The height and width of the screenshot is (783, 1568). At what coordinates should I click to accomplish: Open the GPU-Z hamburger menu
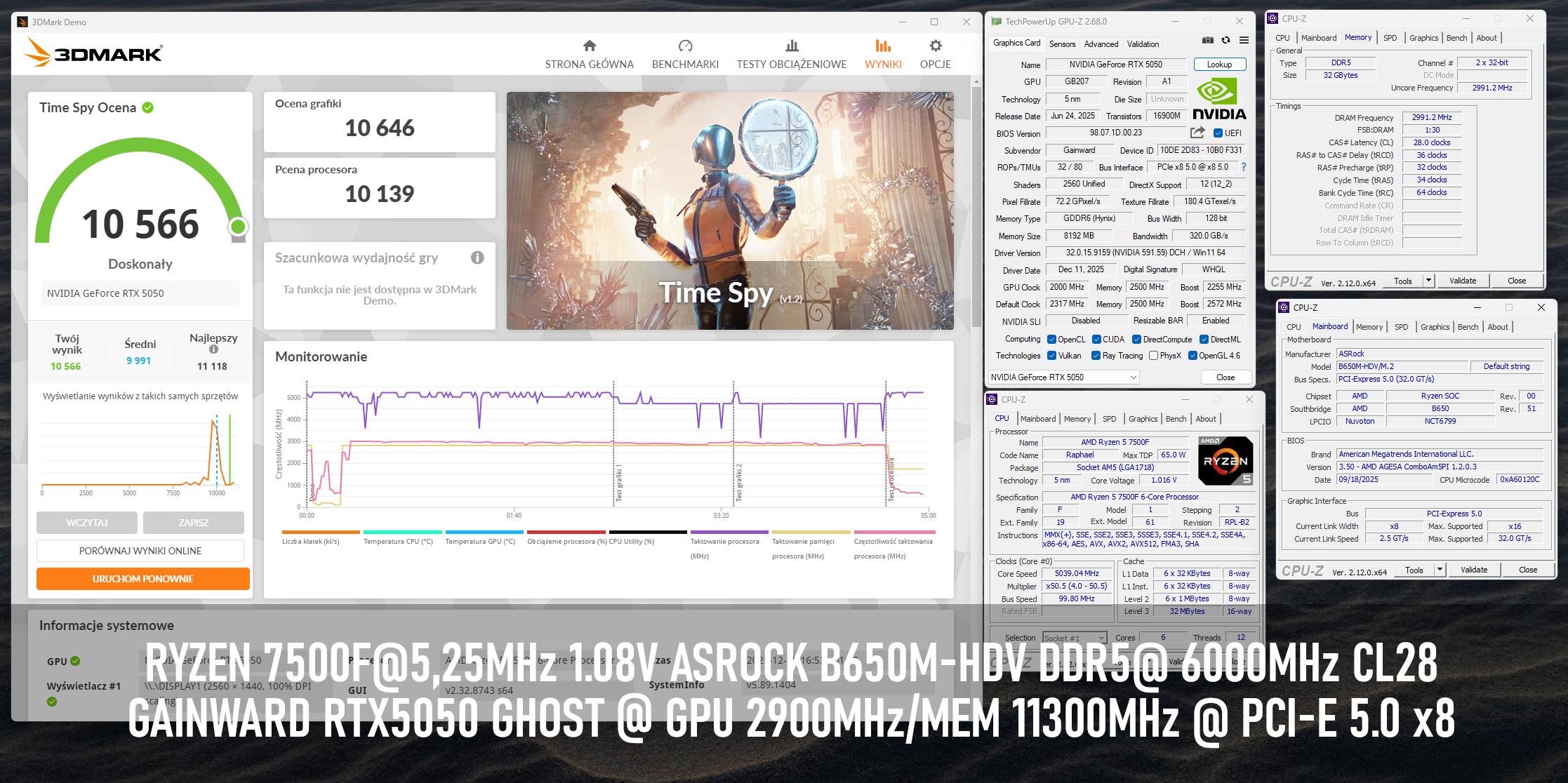[1244, 41]
